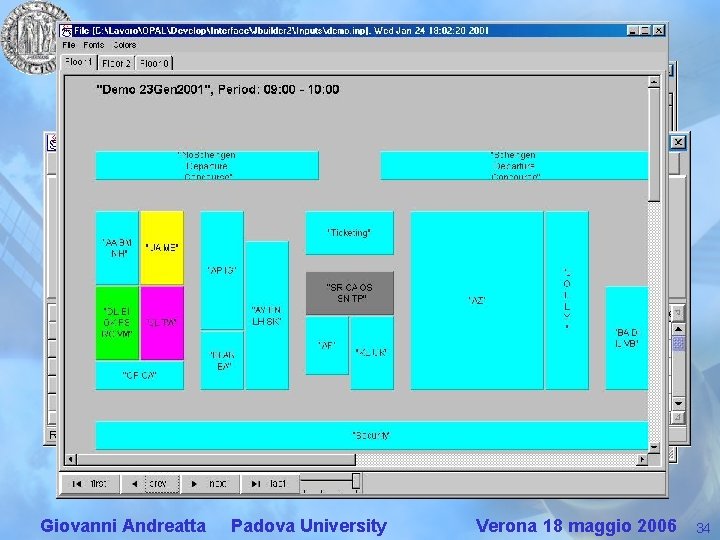The height and width of the screenshot is (540, 720).
Task: Switch to the Floor 1 tab
Action: pos(79,62)
